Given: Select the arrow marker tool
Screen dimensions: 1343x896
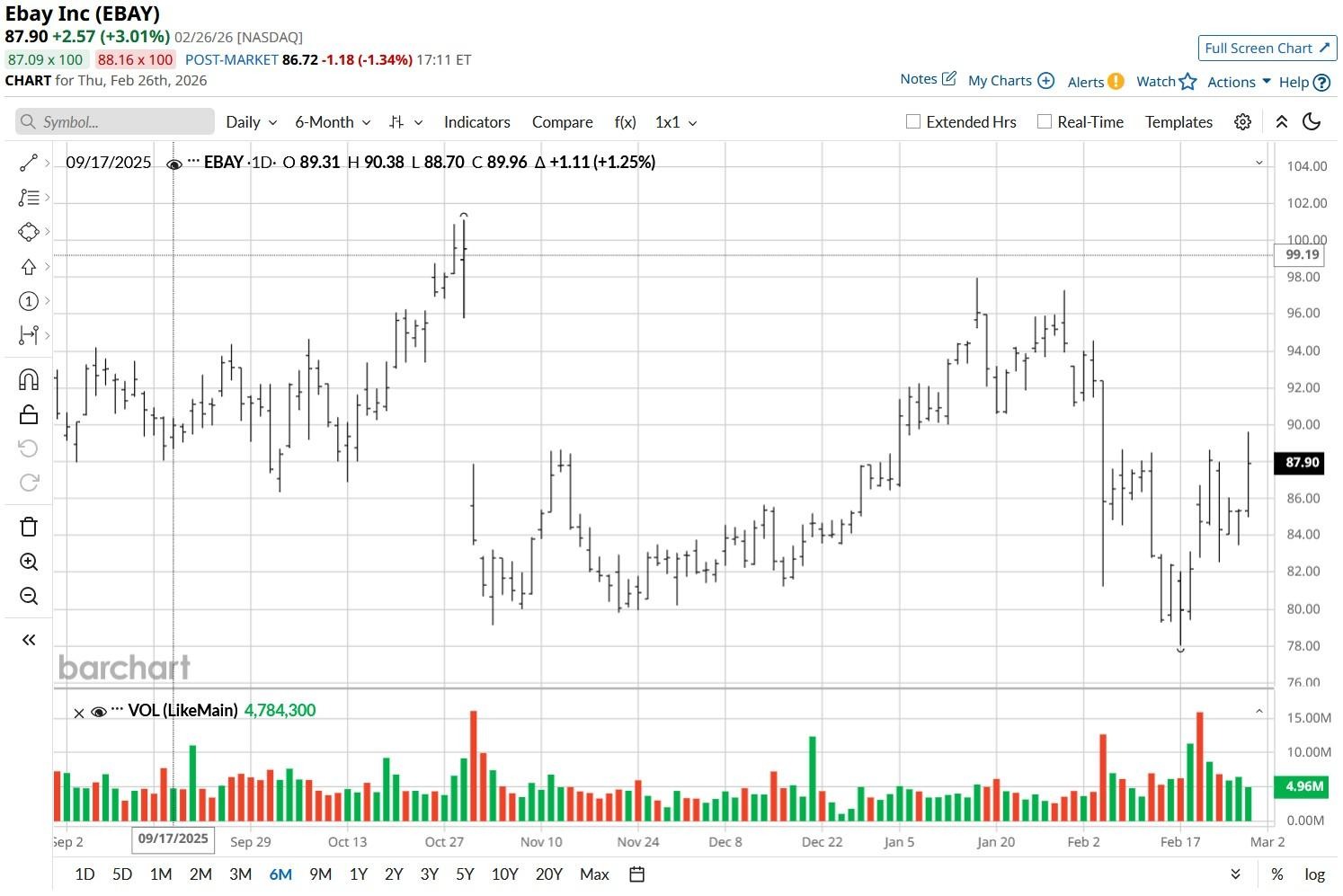Looking at the screenshot, I should [x=28, y=267].
